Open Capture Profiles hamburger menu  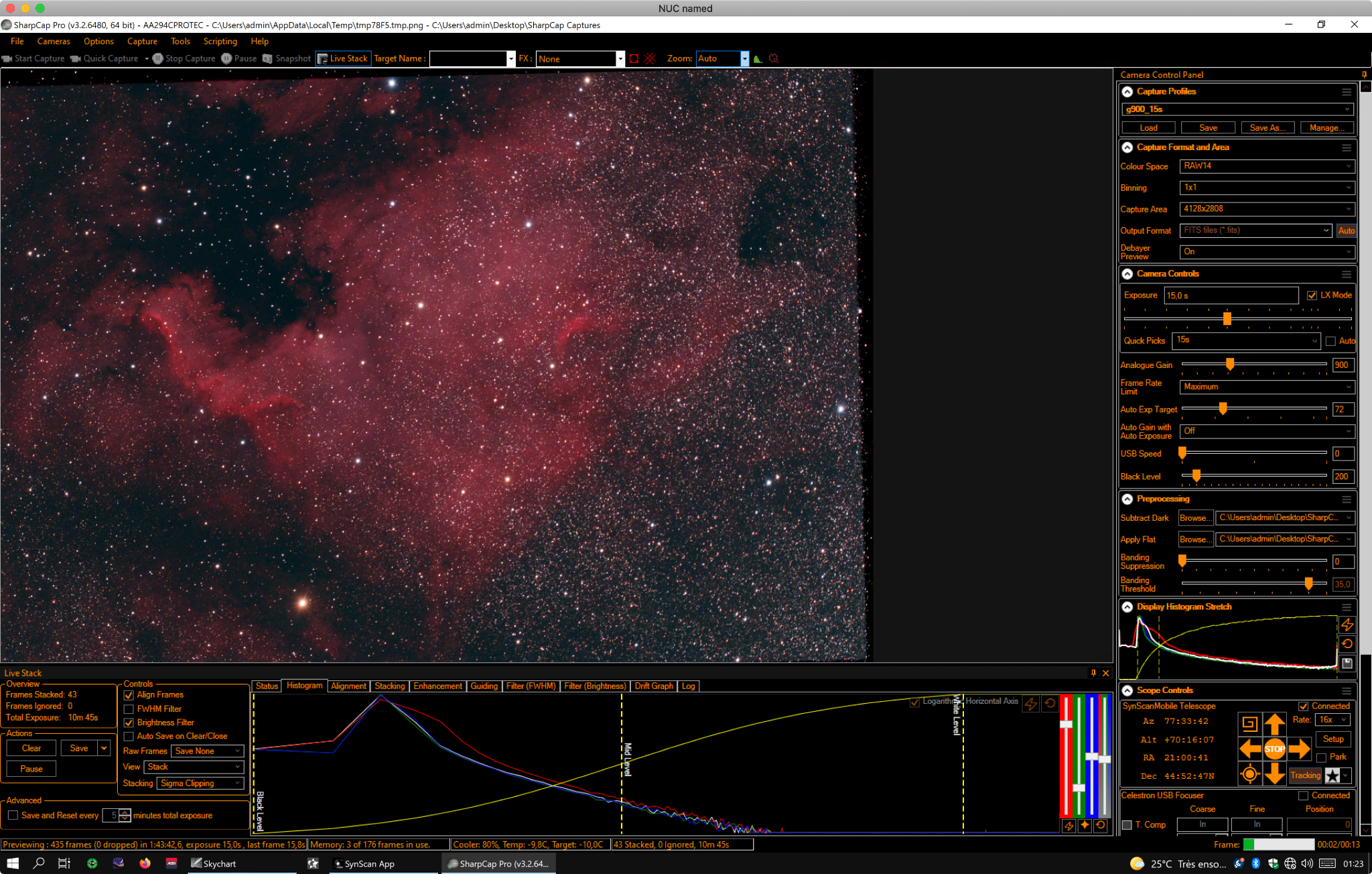point(1347,92)
